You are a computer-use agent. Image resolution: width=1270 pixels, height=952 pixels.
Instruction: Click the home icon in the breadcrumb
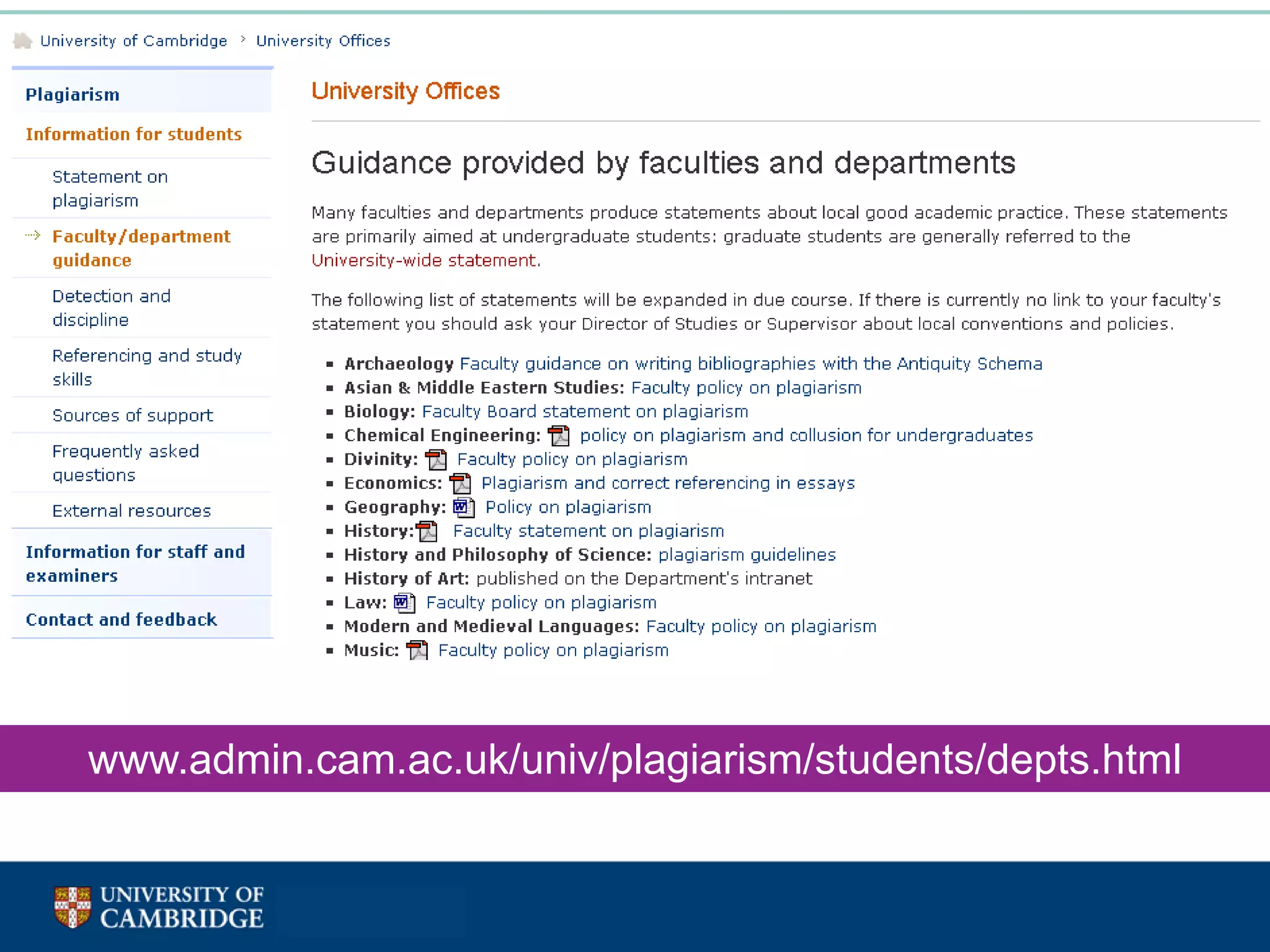tap(22, 41)
